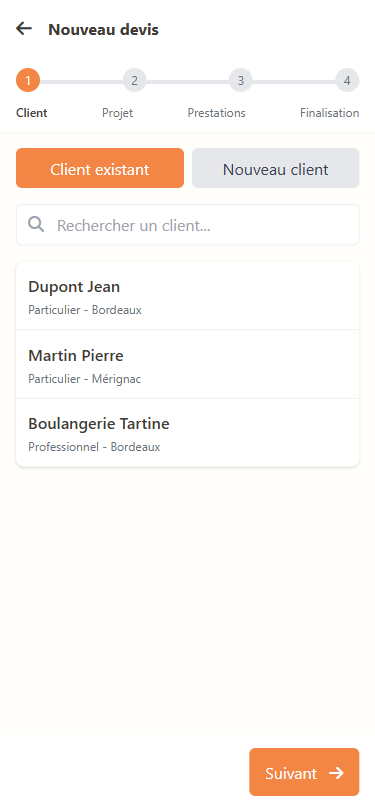Click the Finalisation step label
The width and height of the screenshot is (375, 812).
[329, 113]
